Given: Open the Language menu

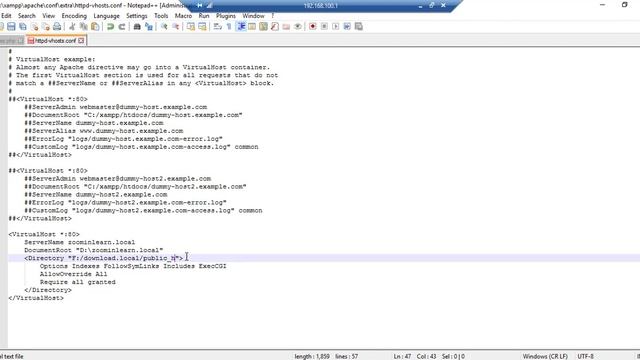Looking at the screenshot, I should [106, 16].
